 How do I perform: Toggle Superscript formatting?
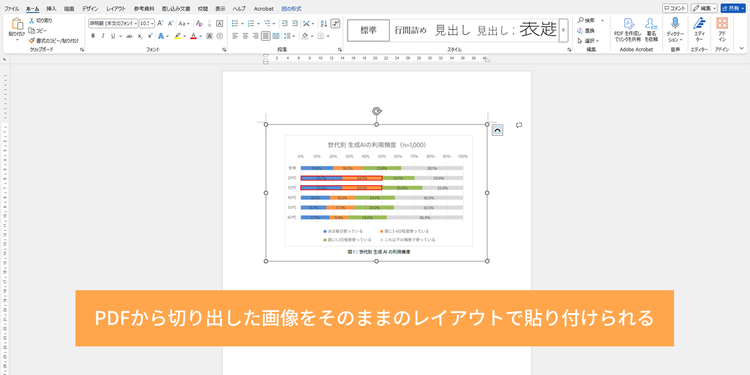tap(150, 36)
